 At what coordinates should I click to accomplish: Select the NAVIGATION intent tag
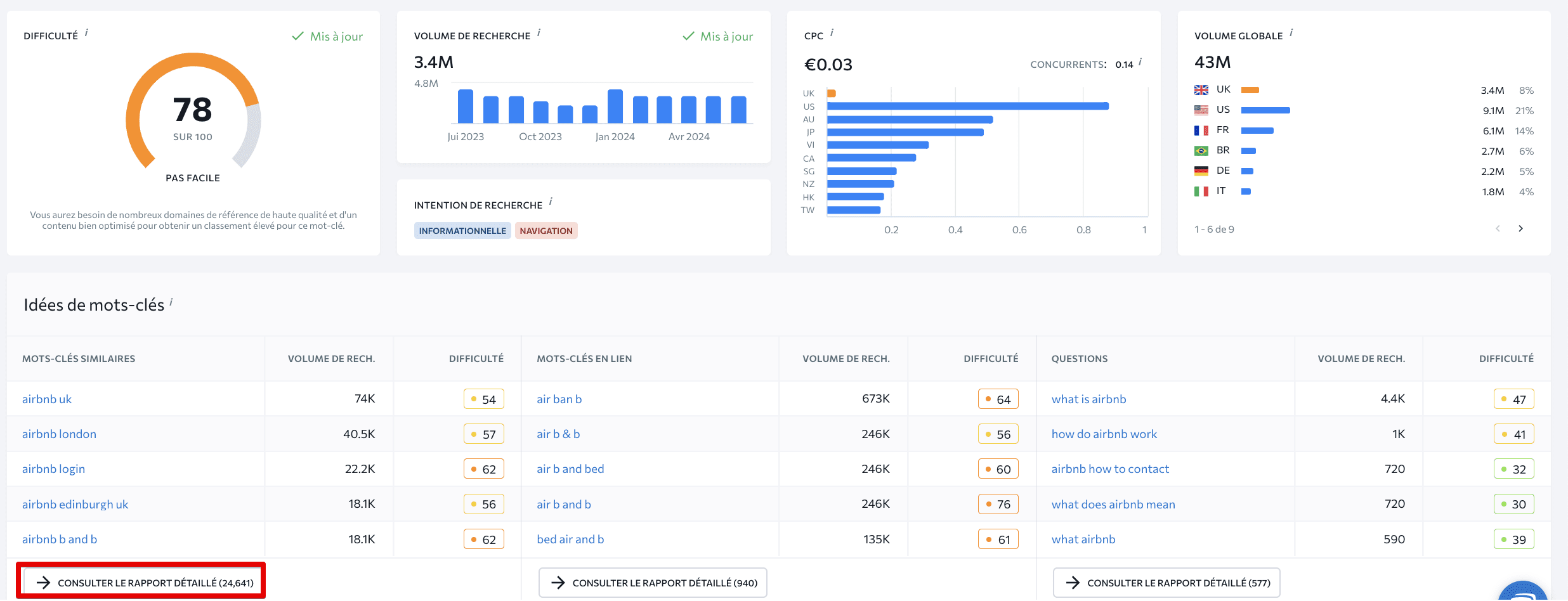click(x=546, y=231)
